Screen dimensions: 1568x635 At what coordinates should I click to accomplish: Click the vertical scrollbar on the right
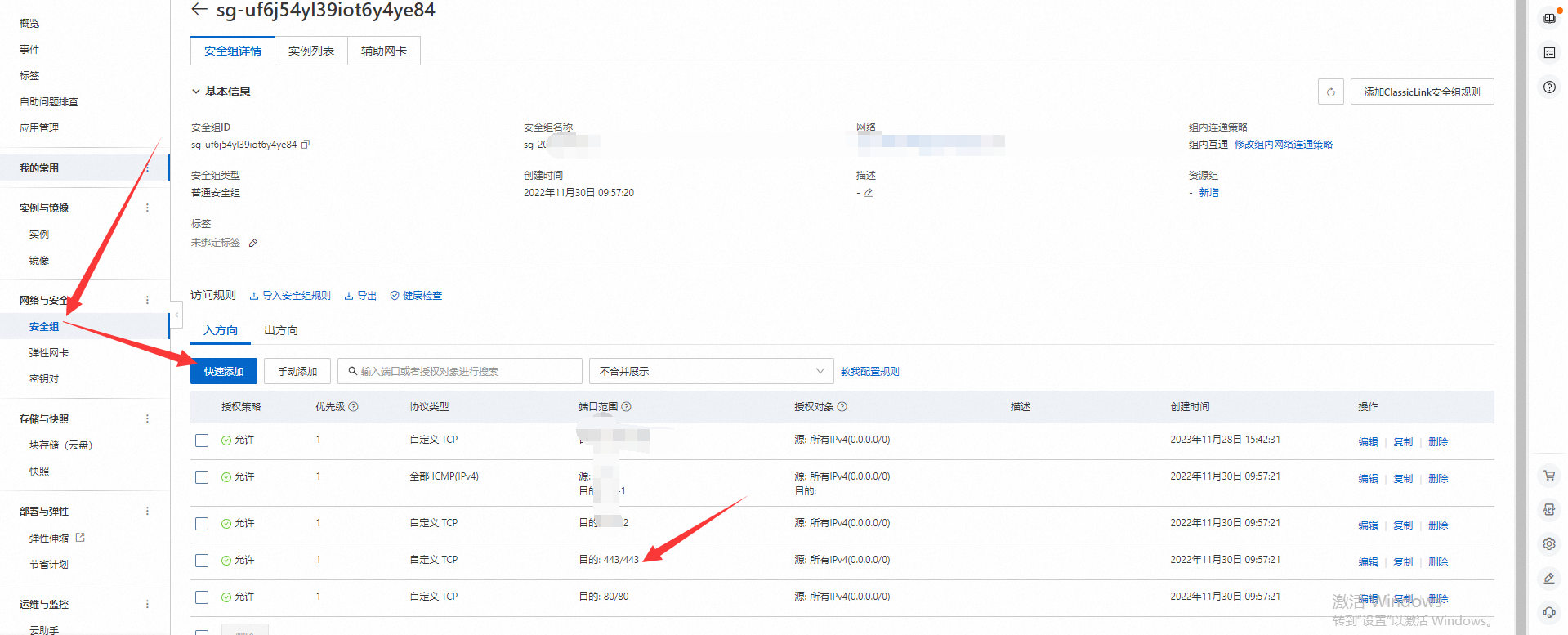click(x=1521, y=317)
